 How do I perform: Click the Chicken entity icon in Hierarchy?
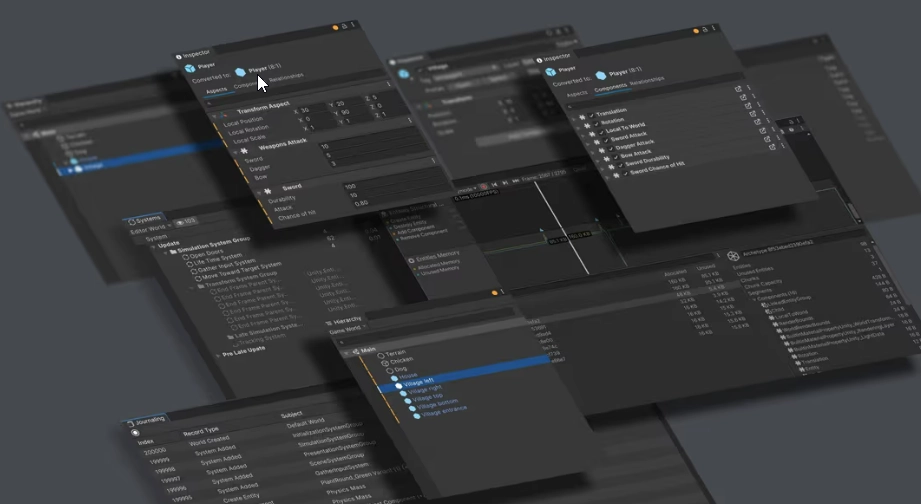tap(385, 363)
